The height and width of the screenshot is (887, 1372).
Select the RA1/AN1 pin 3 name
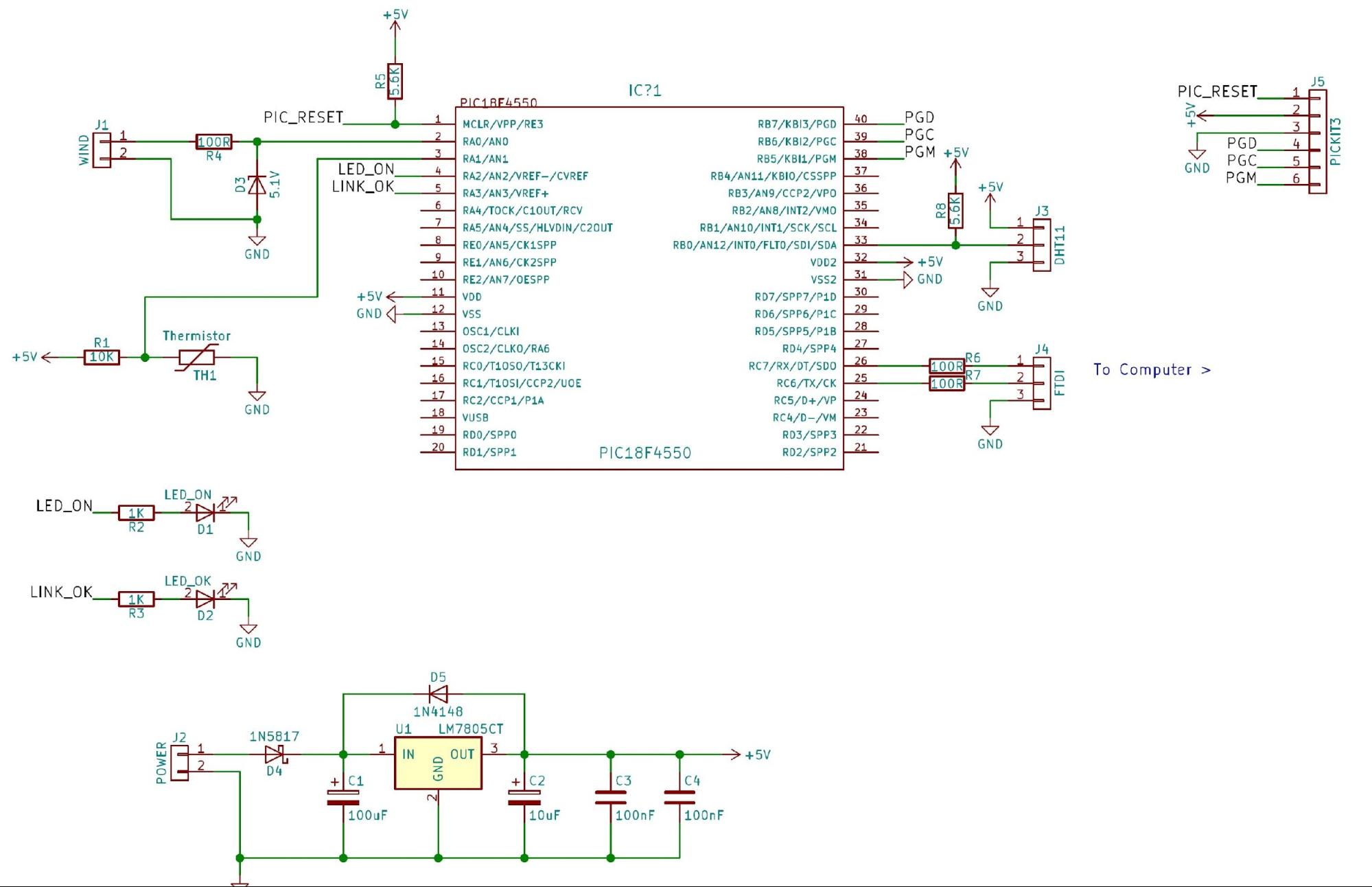(485, 159)
